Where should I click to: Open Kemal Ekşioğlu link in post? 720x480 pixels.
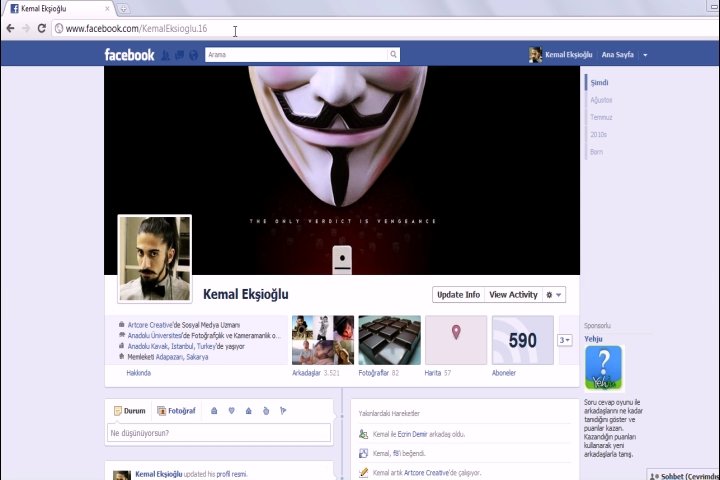158,474
